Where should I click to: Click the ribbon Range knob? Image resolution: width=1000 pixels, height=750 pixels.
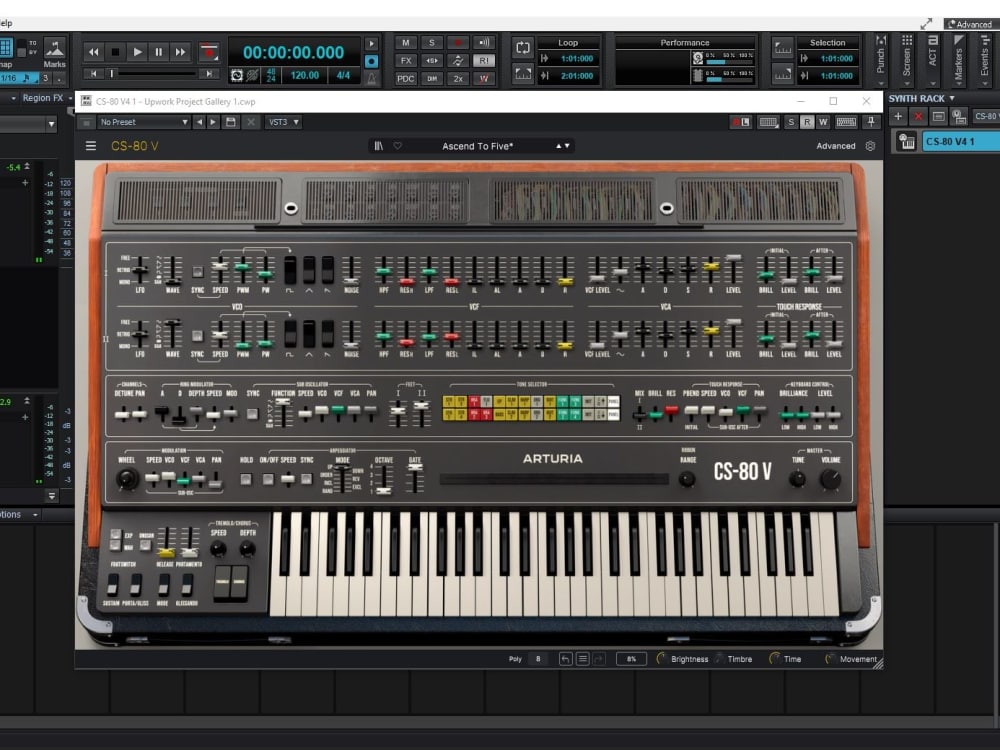(x=687, y=479)
